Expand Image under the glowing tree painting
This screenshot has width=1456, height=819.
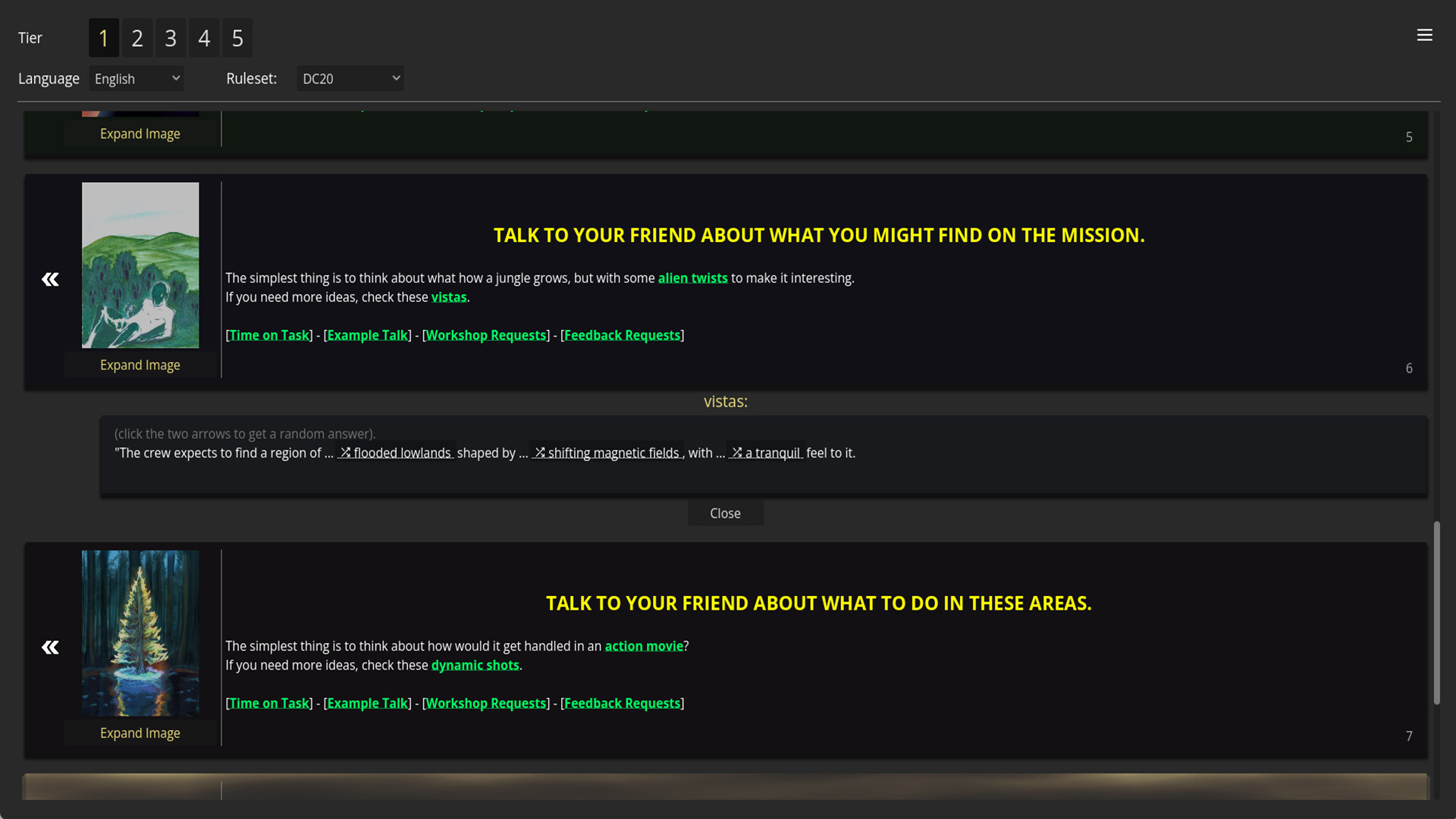click(140, 733)
